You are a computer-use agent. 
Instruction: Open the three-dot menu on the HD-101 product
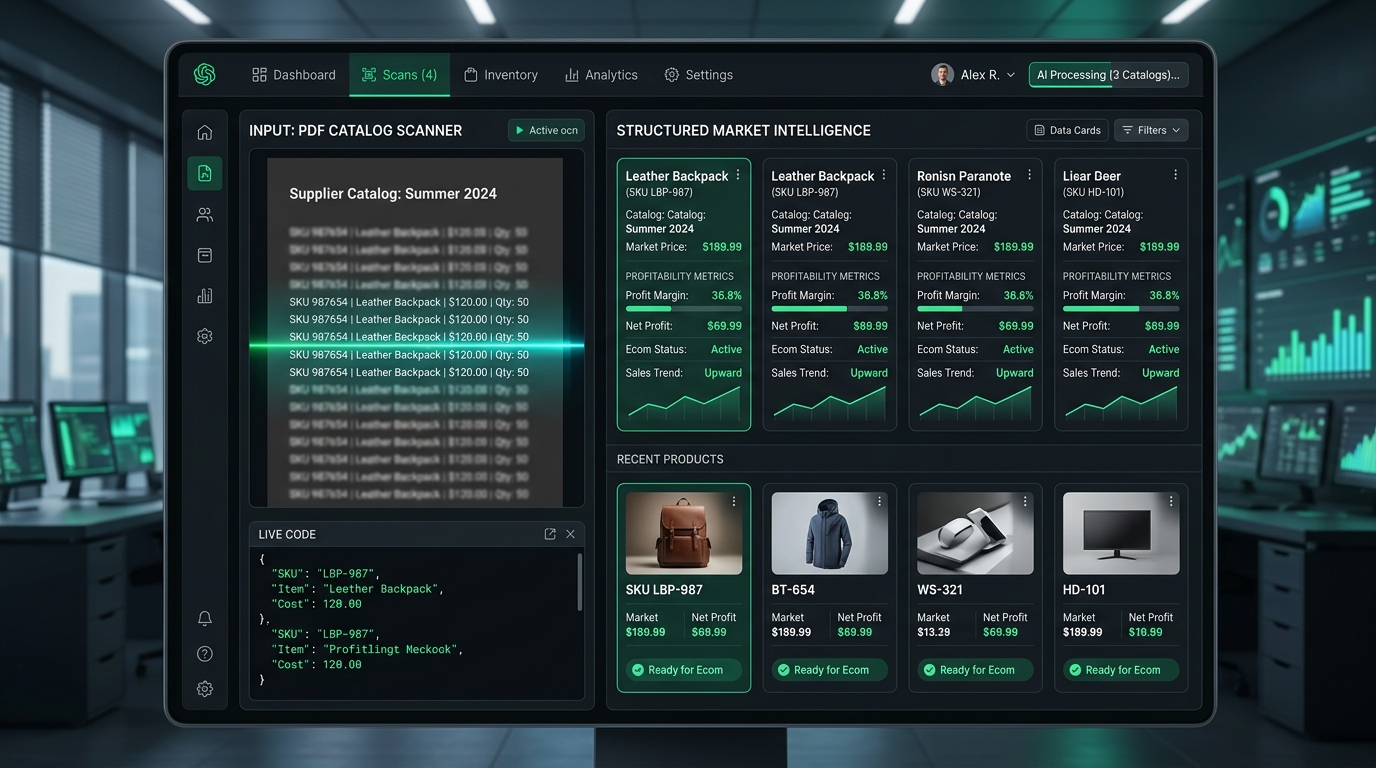tap(1171, 501)
